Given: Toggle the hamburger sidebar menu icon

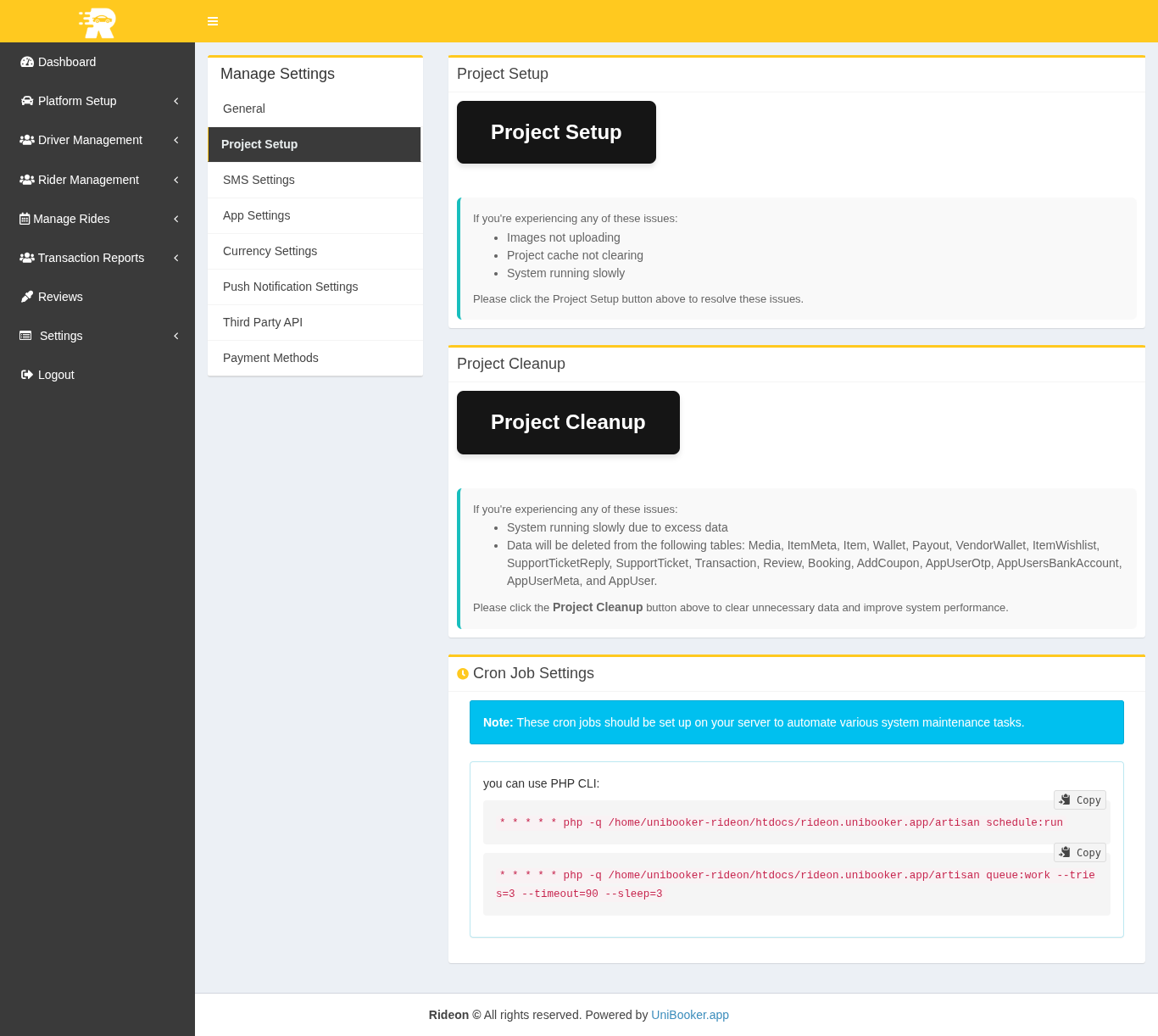Looking at the screenshot, I should click(x=213, y=21).
